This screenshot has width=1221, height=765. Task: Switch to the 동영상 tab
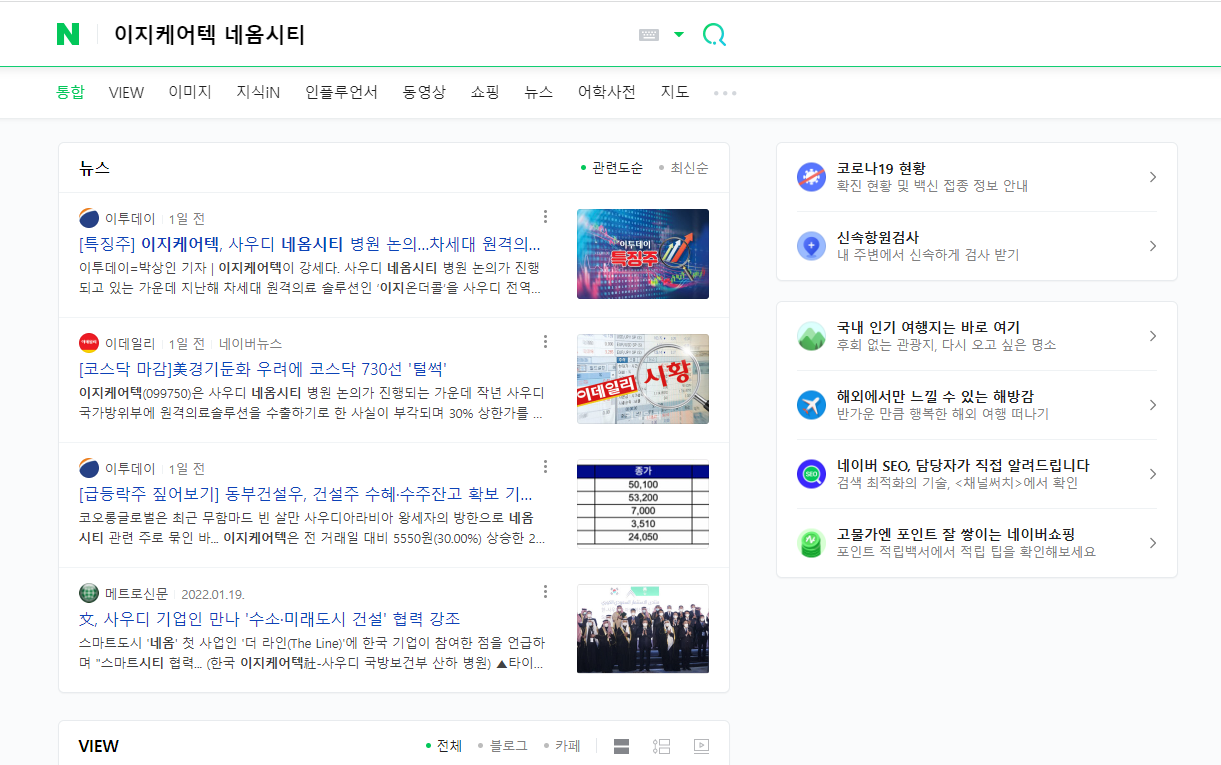424,92
